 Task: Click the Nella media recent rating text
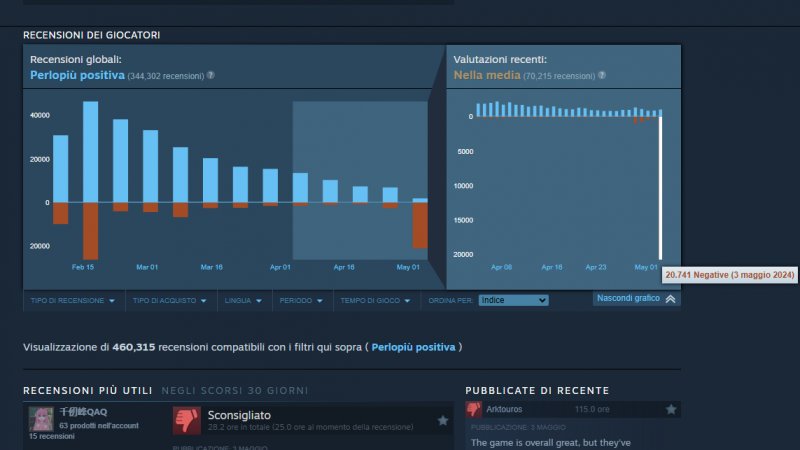click(487, 75)
